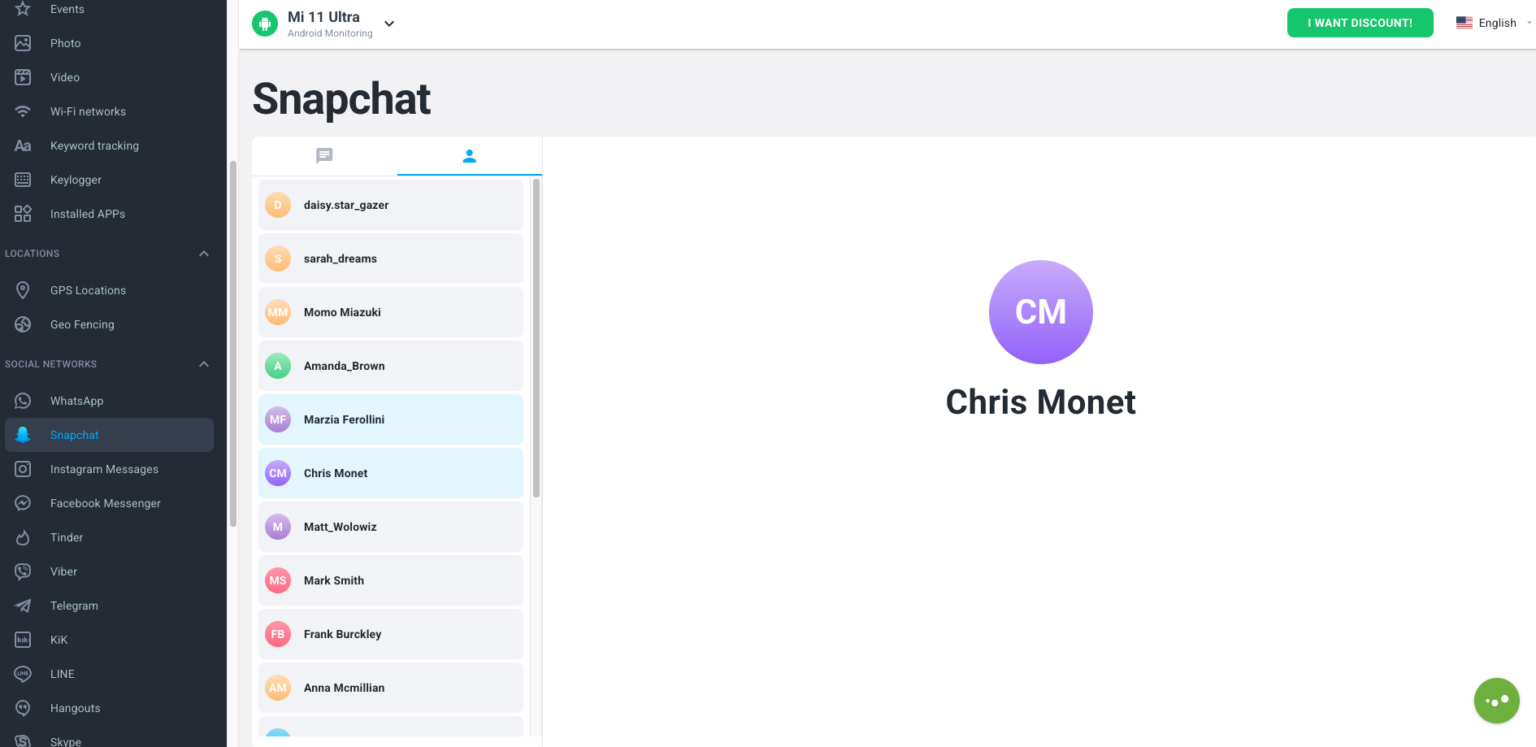Click the Installed APPs grid icon
1536x747 pixels.
23,214
